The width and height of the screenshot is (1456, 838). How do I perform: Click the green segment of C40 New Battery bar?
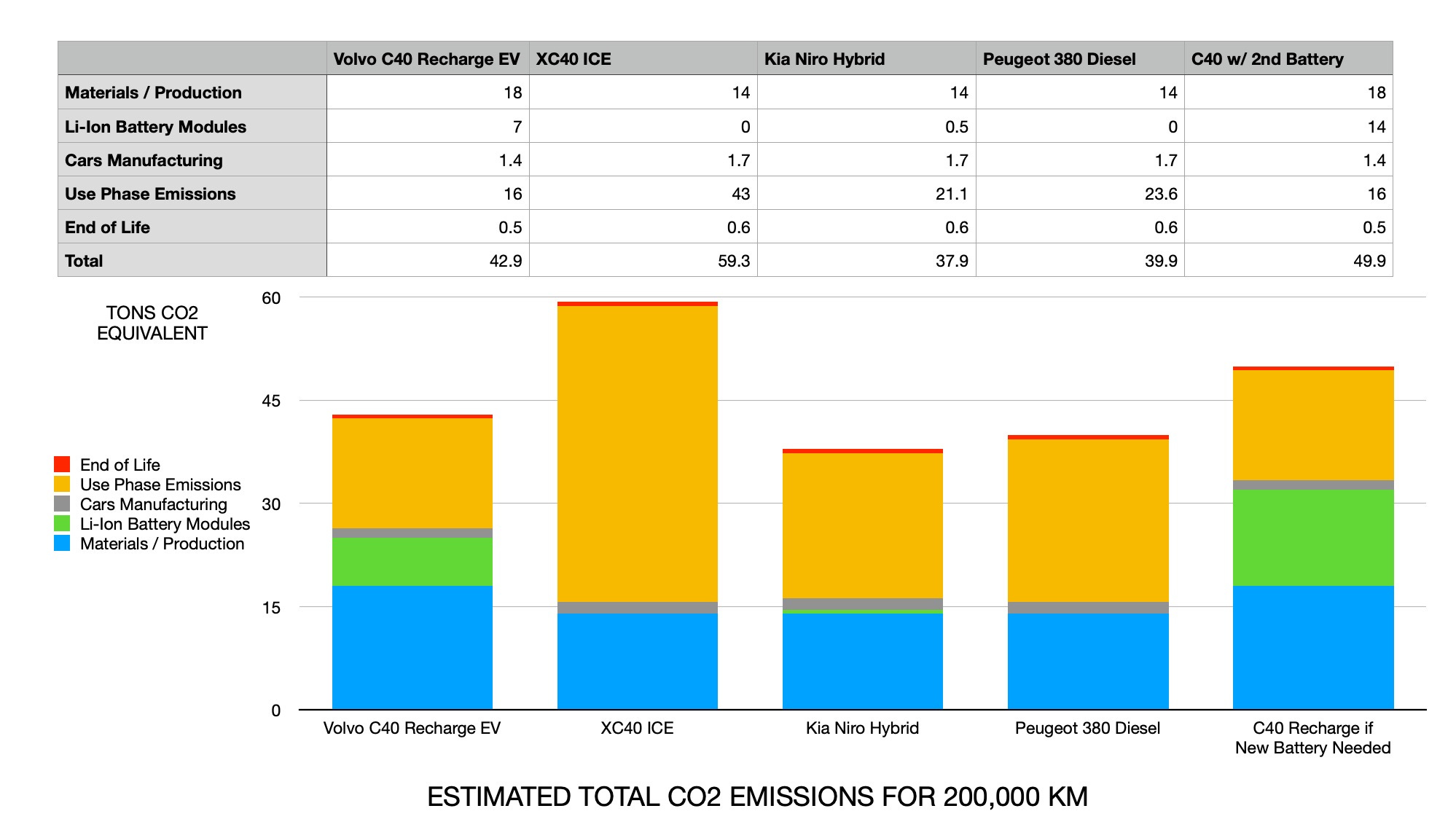click(x=1313, y=538)
